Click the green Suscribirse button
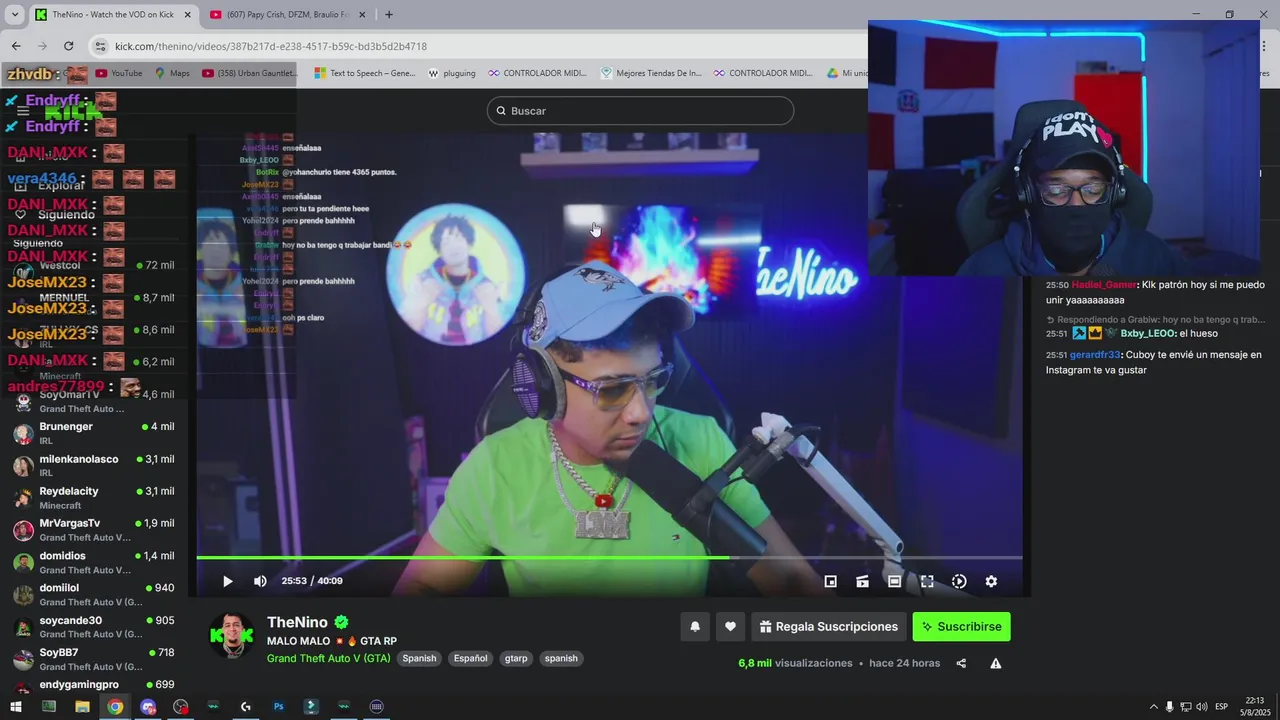Image resolution: width=1280 pixels, height=720 pixels. [961, 627]
